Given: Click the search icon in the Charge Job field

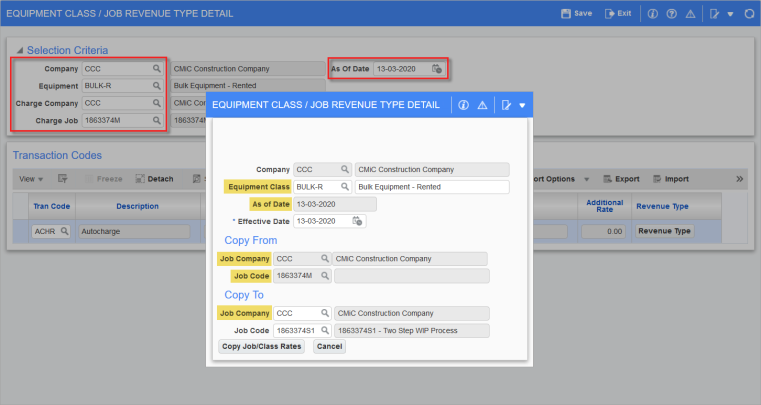Looking at the screenshot, I should tap(157, 120).
